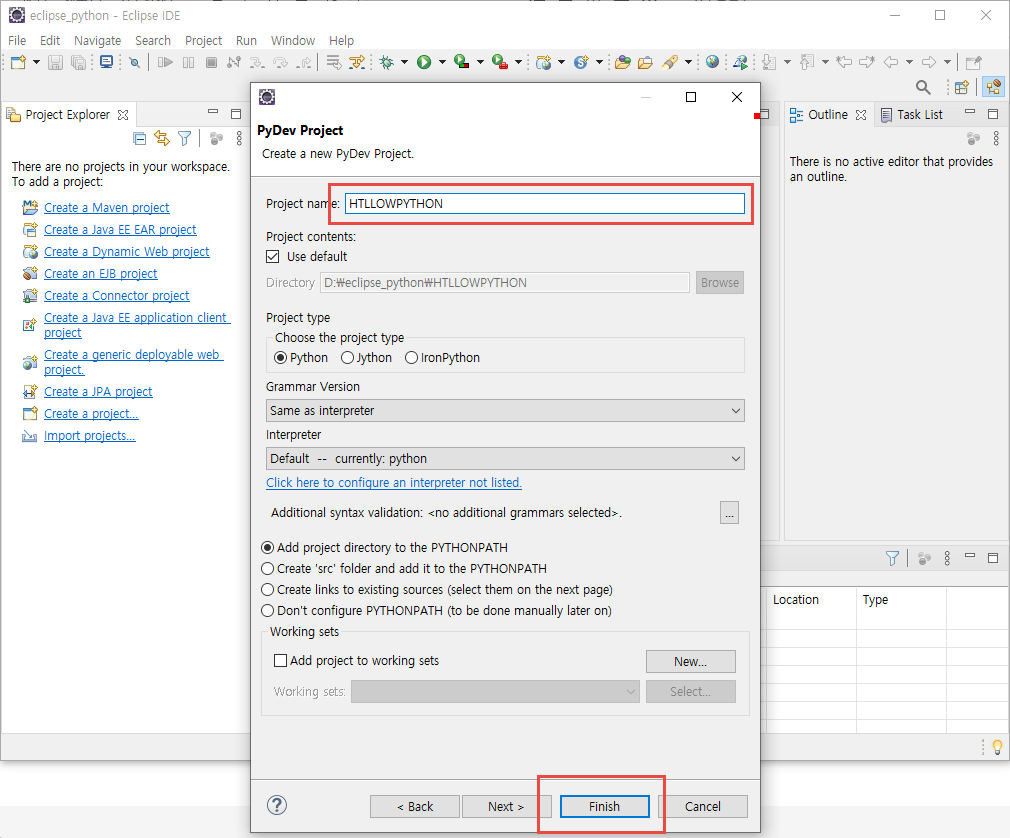The image size is (1010, 838).
Task: Click the magnifier Quick Access search icon
Action: point(923,87)
